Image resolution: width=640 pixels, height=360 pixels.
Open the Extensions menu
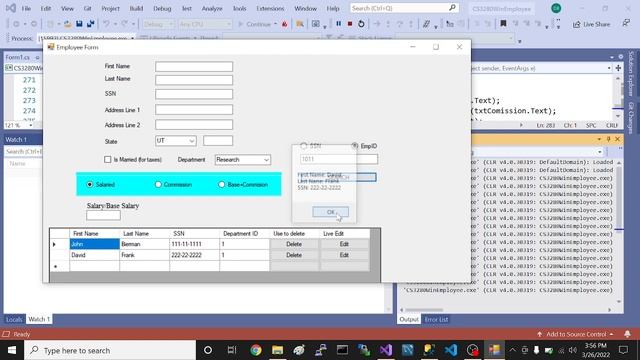270,8
